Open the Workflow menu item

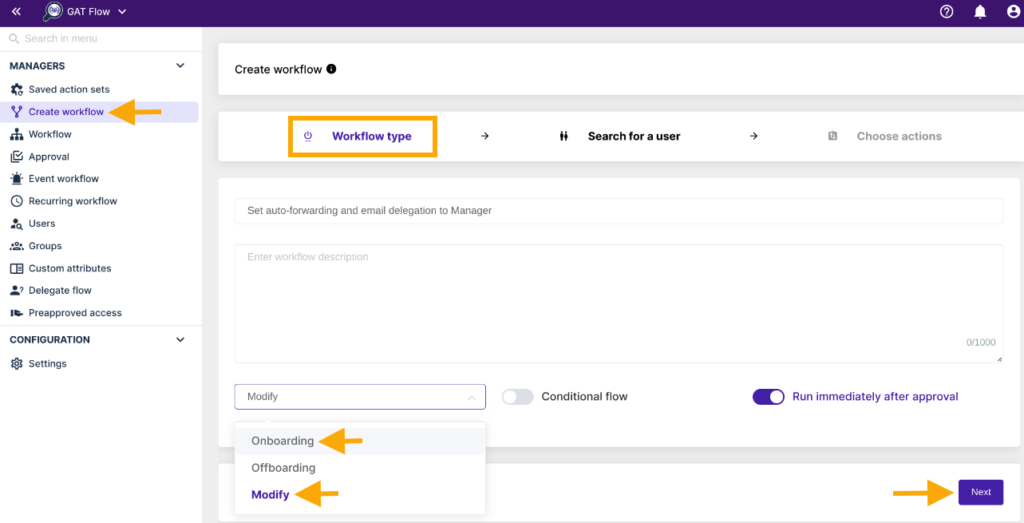coord(50,135)
